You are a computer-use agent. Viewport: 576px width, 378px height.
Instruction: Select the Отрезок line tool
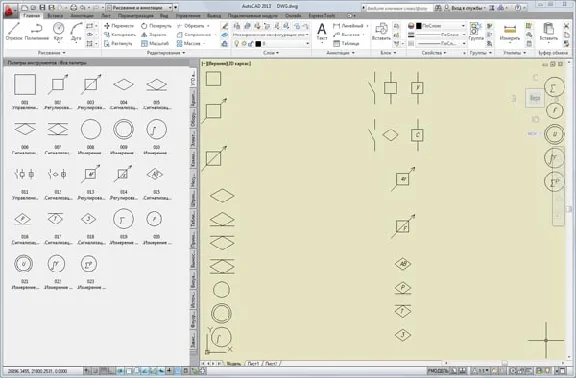pos(14,31)
